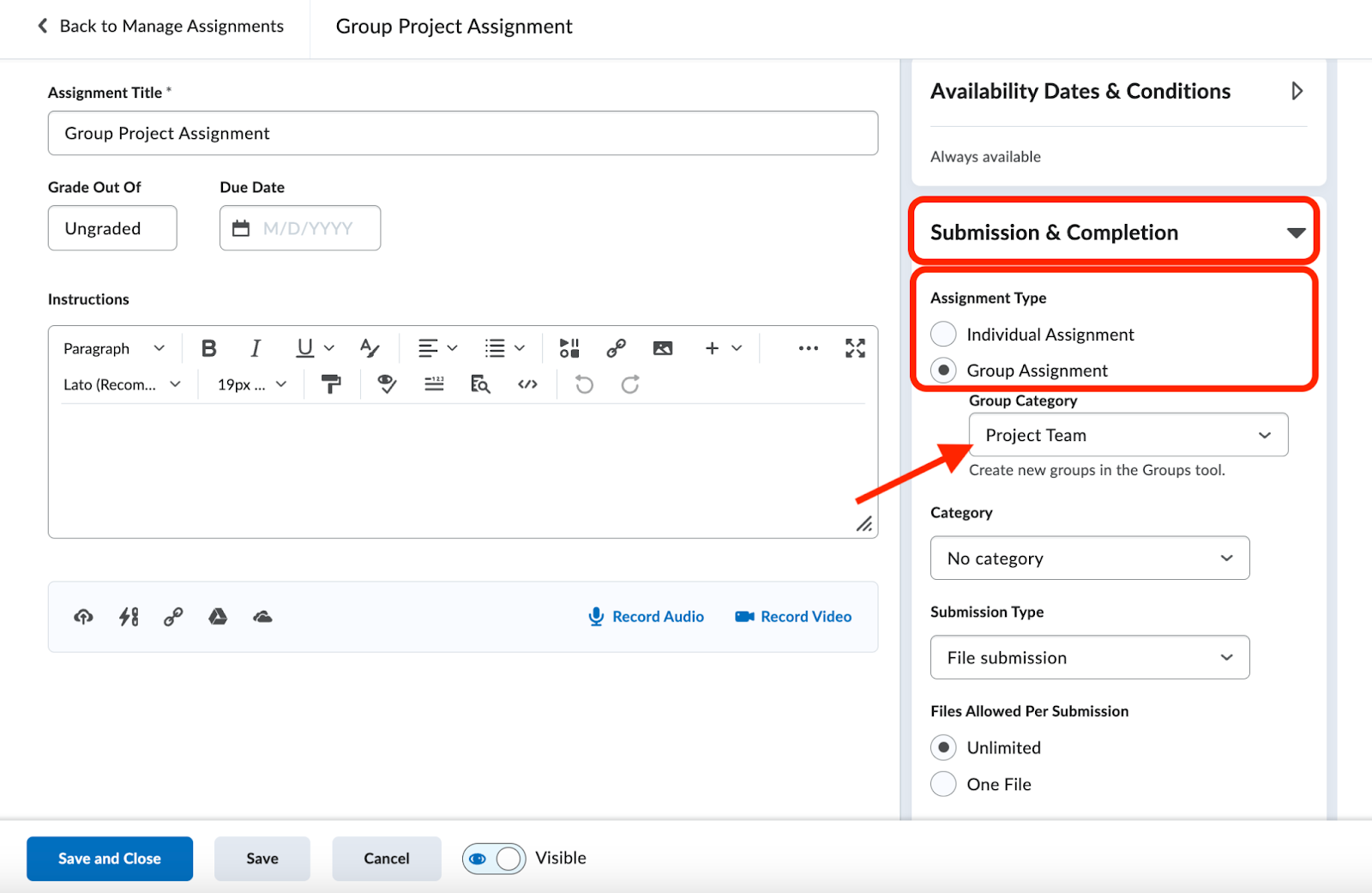
Task: Click inside the Instructions text area
Action: click(x=463, y=470)
